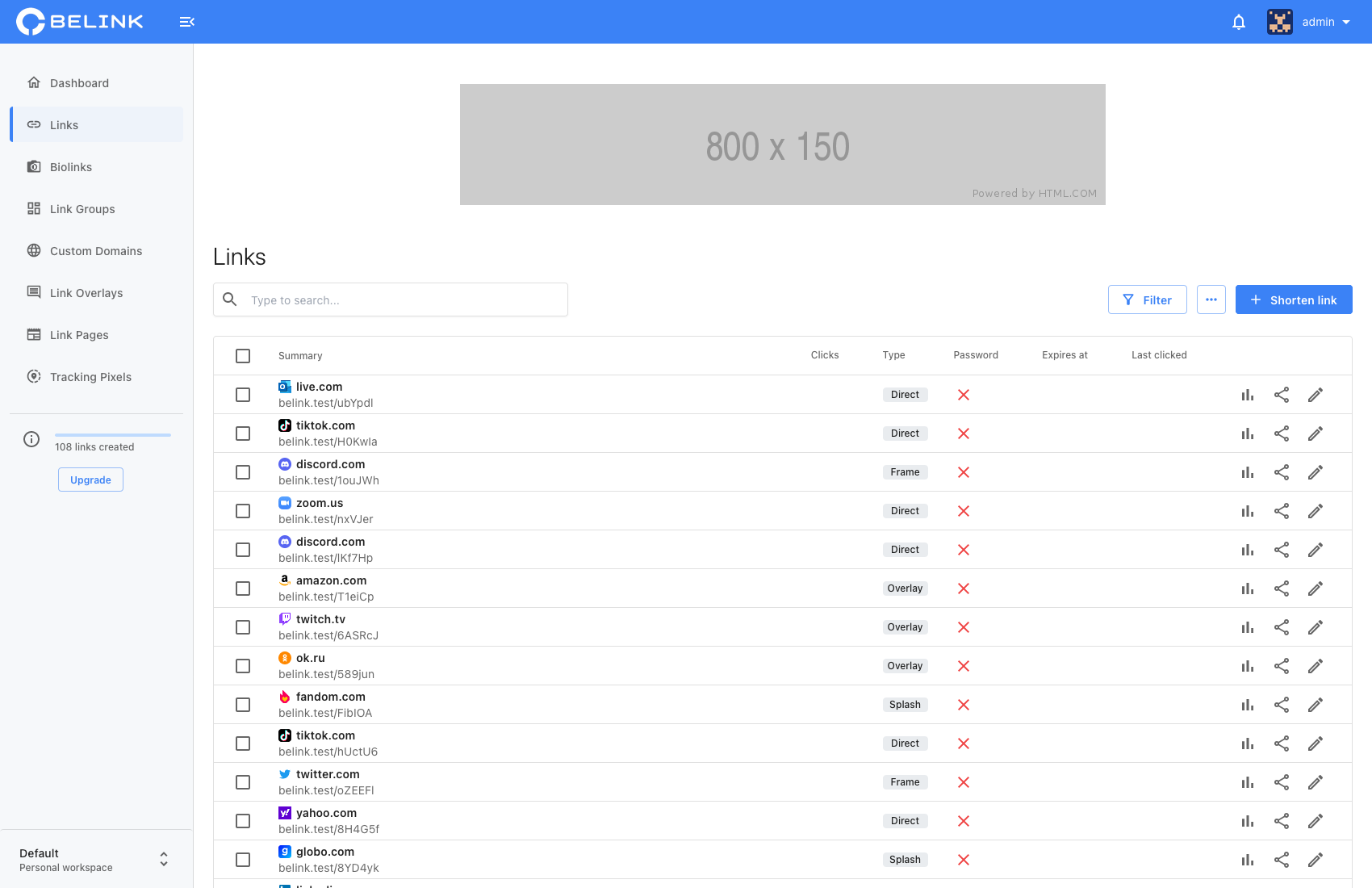Viewport: 1372px width, 888px height.
Task: Share the zoom.us link
Action: pos(1282,511)
